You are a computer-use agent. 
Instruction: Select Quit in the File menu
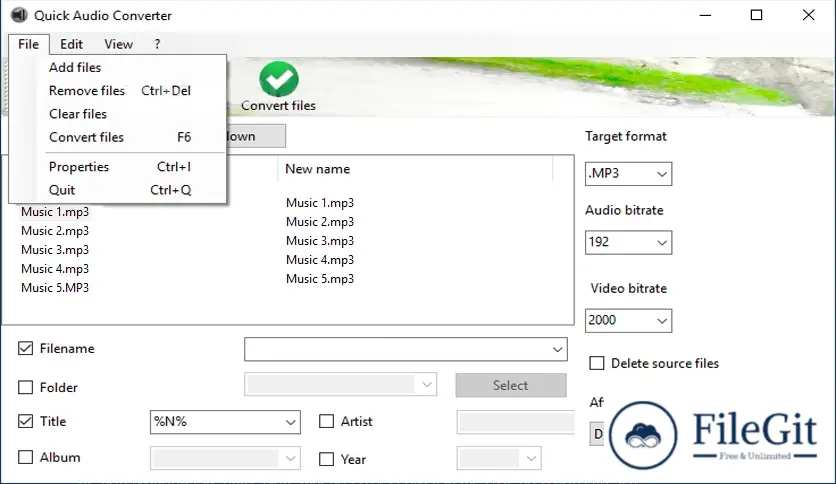pos(62,189)
